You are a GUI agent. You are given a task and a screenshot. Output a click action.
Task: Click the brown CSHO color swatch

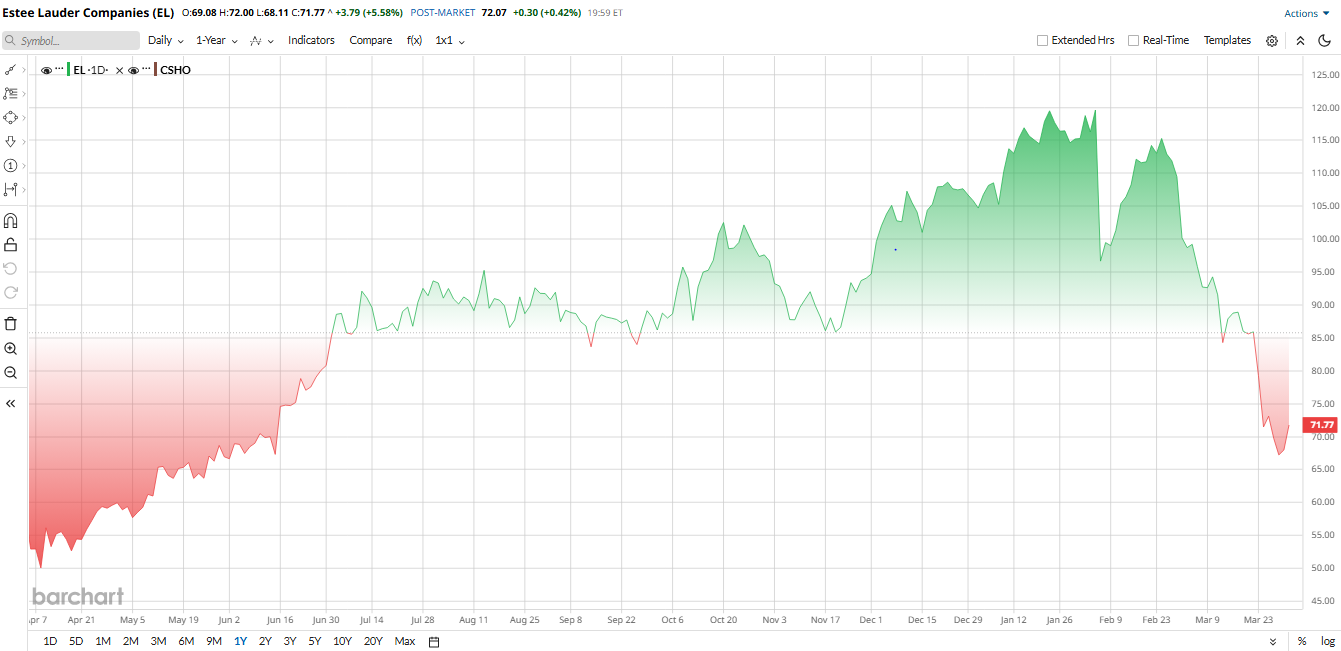point(156,70)
